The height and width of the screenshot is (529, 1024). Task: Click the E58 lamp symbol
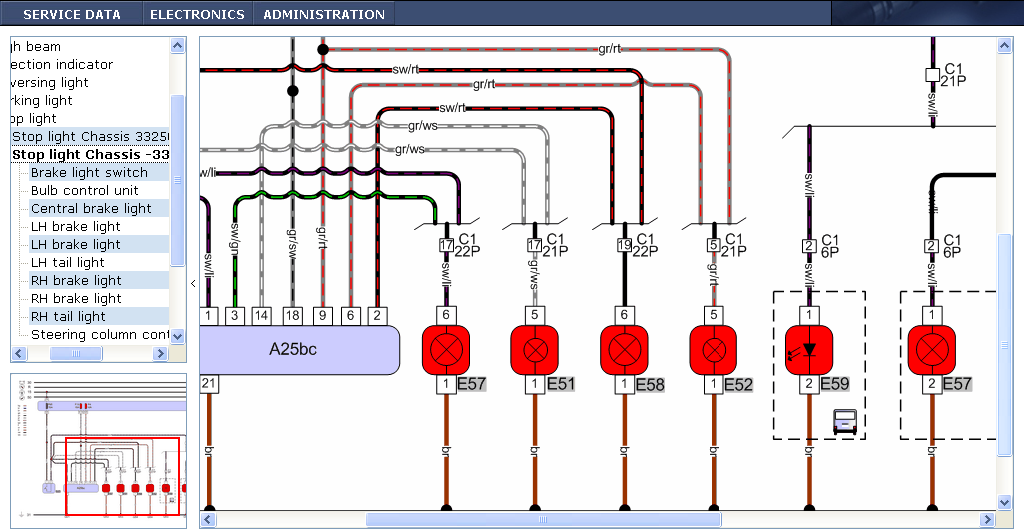[x=624, y=350]
